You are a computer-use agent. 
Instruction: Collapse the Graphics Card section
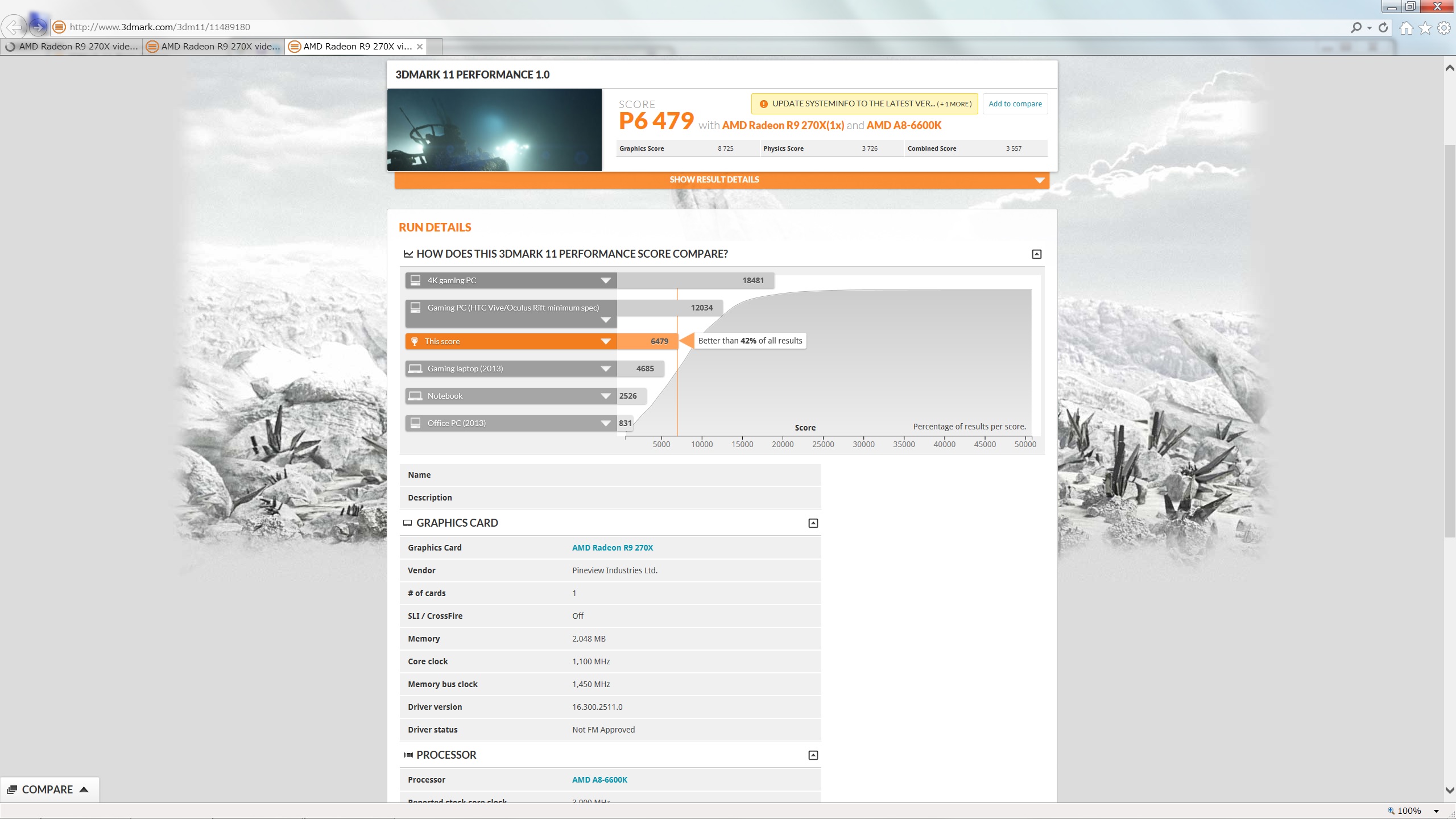tap(813, 523)
